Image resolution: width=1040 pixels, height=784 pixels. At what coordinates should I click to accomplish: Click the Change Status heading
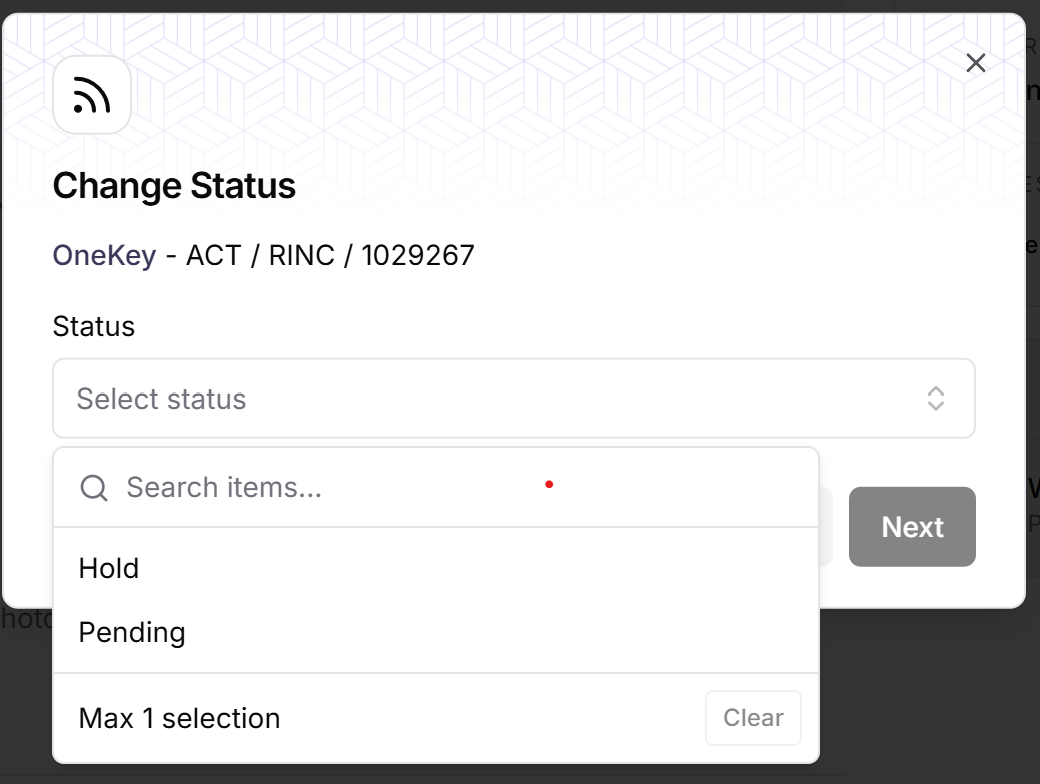(174, 186)
